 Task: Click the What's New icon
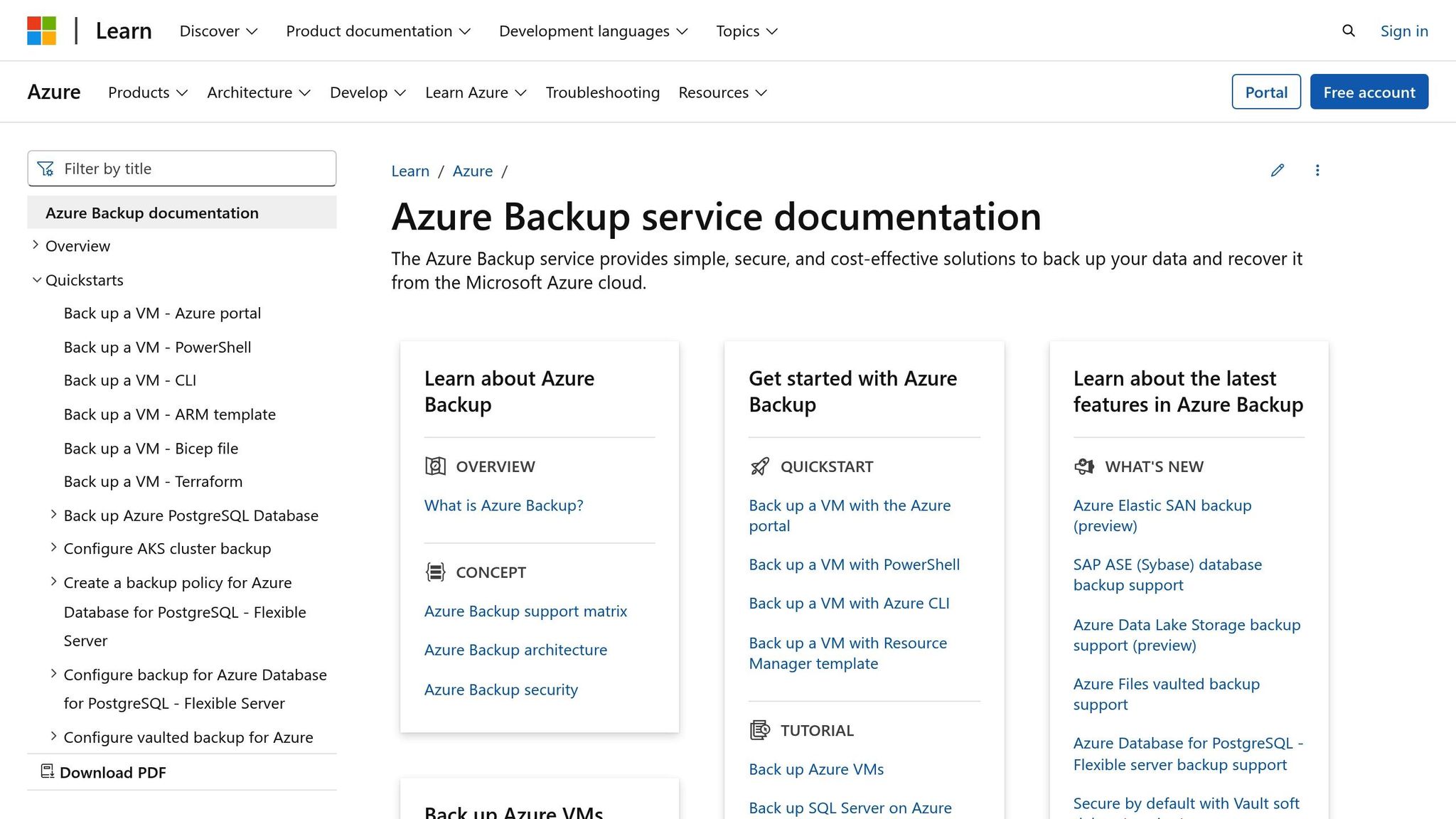pyautogui.click(x=1084, y=466)
